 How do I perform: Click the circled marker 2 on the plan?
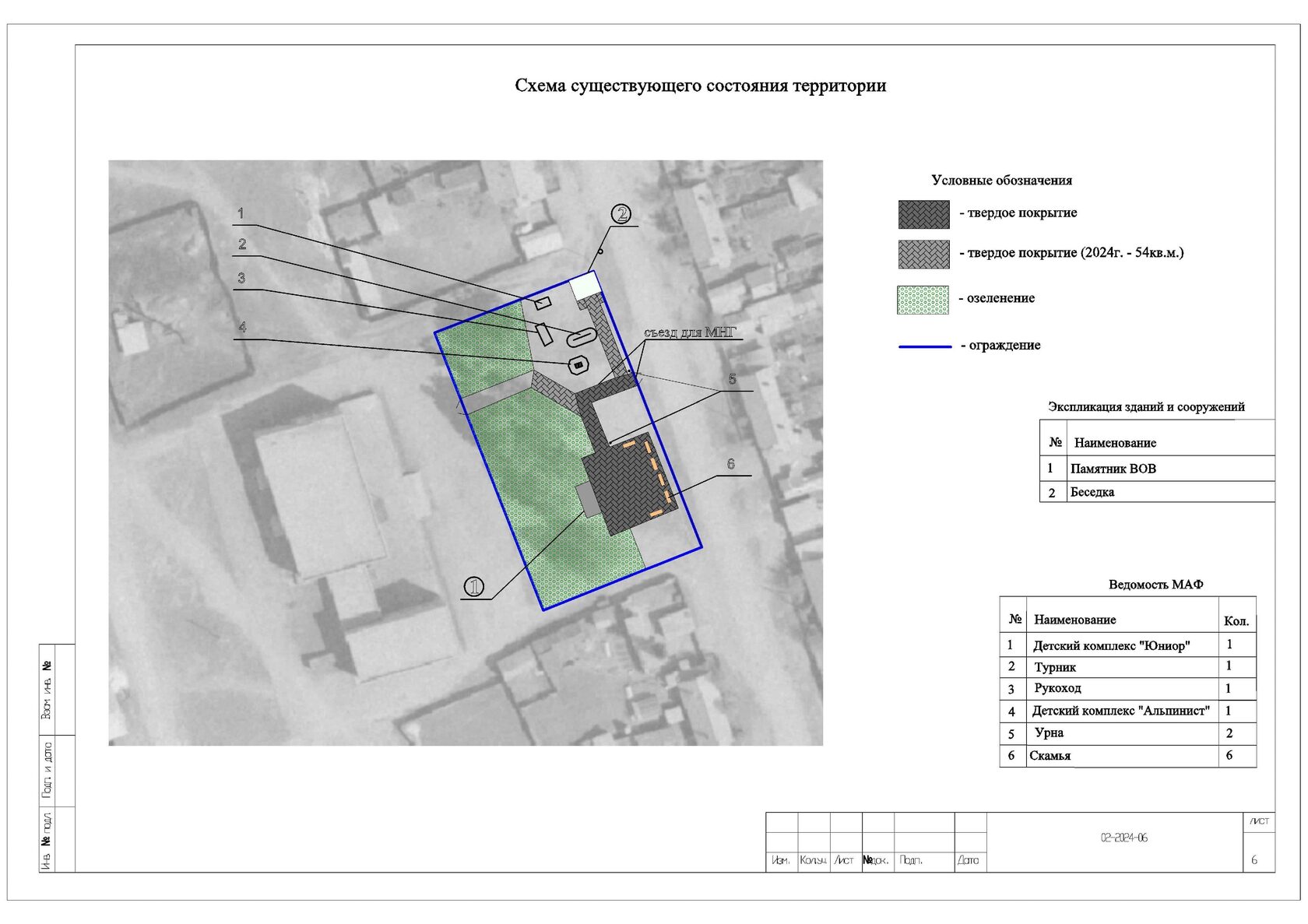click(621, 214)
